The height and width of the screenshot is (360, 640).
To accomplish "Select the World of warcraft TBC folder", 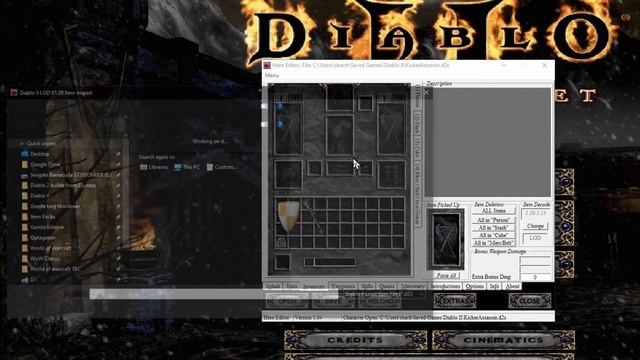I will 55,269.
